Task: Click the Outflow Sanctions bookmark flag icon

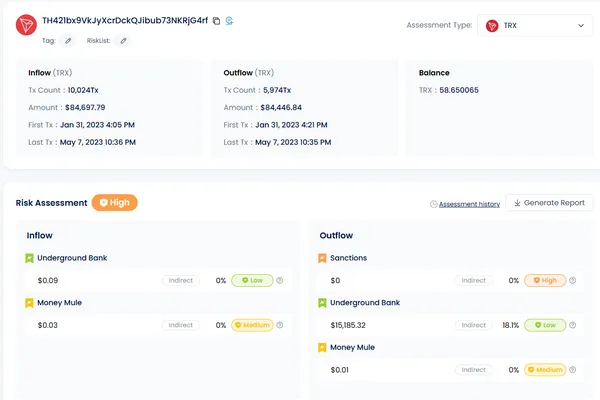Action: pos(322,258)
